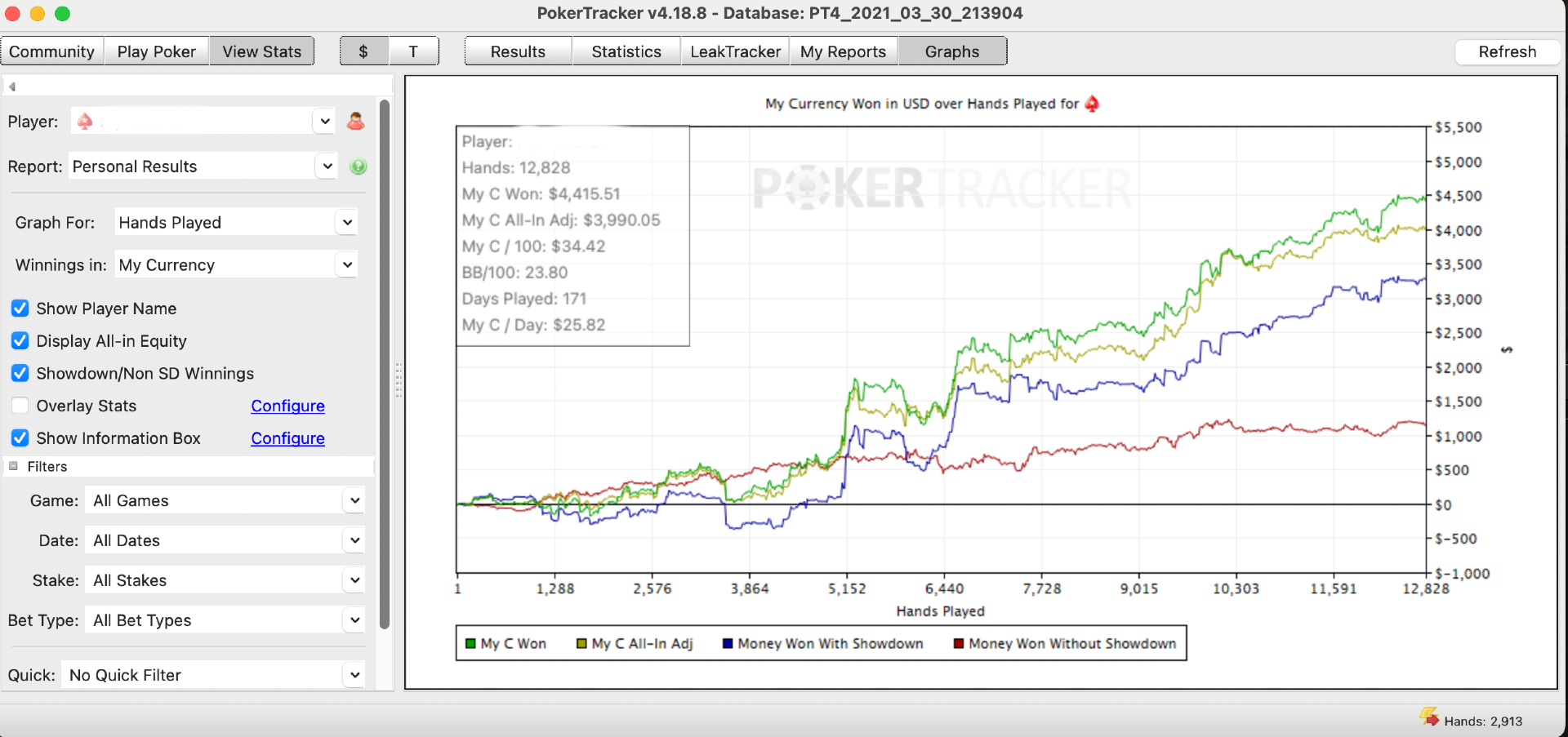The width and height of the screenshot is (1568, 737).
Task: Open the Statistics tab
Action: pos(626,51)
